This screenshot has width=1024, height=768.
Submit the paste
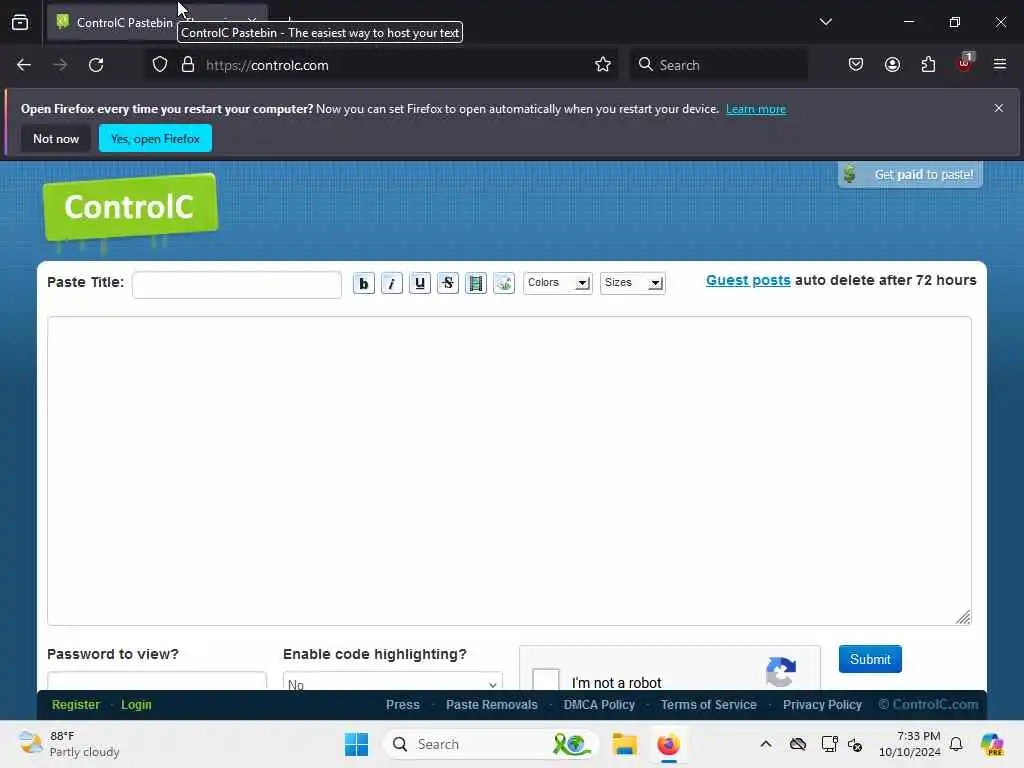coord(870,659)
